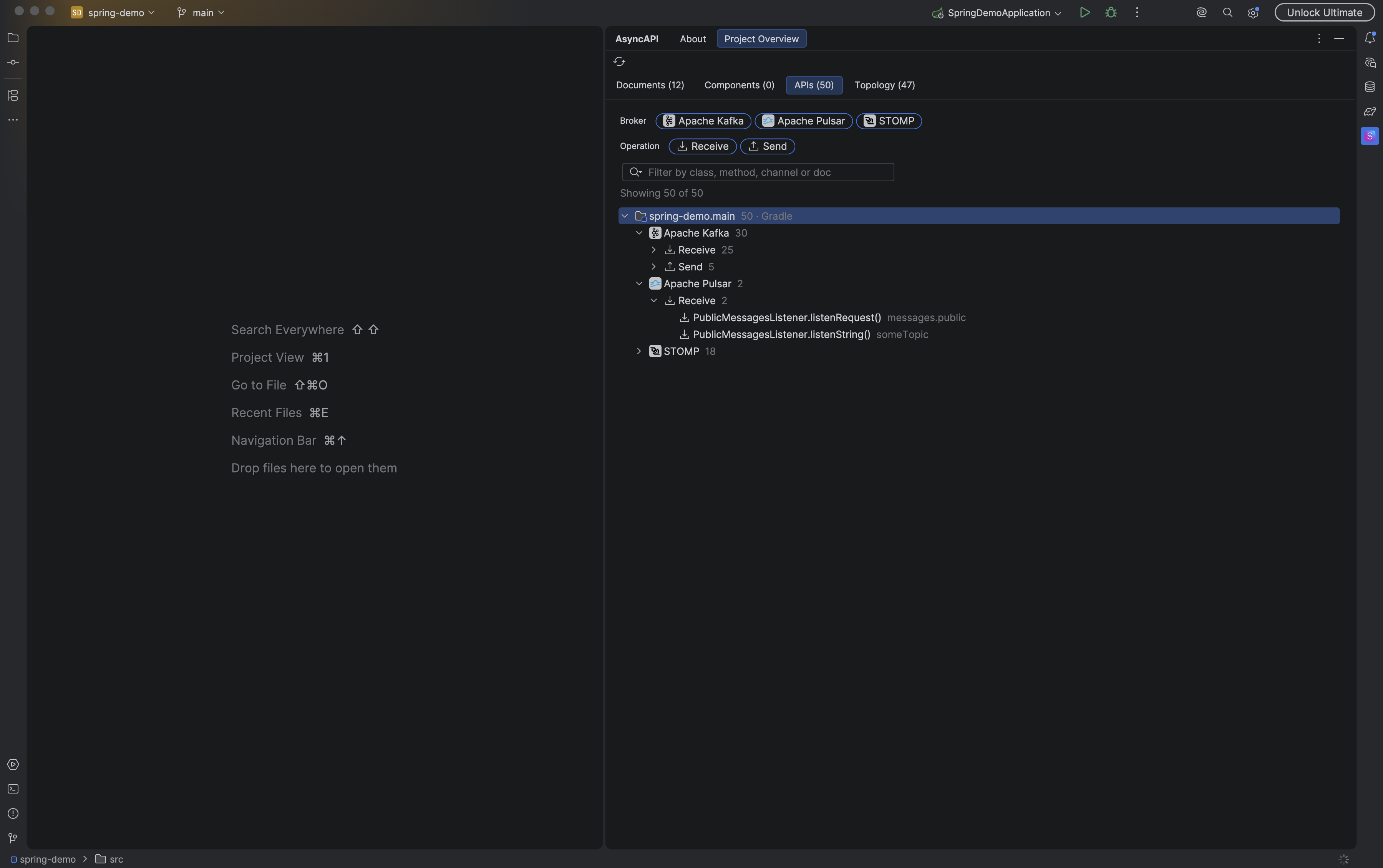This screenshot has height=868, width=1383.
Task: Open Search Everywhere magnifier icon
Action: (x=1227, y=13)
